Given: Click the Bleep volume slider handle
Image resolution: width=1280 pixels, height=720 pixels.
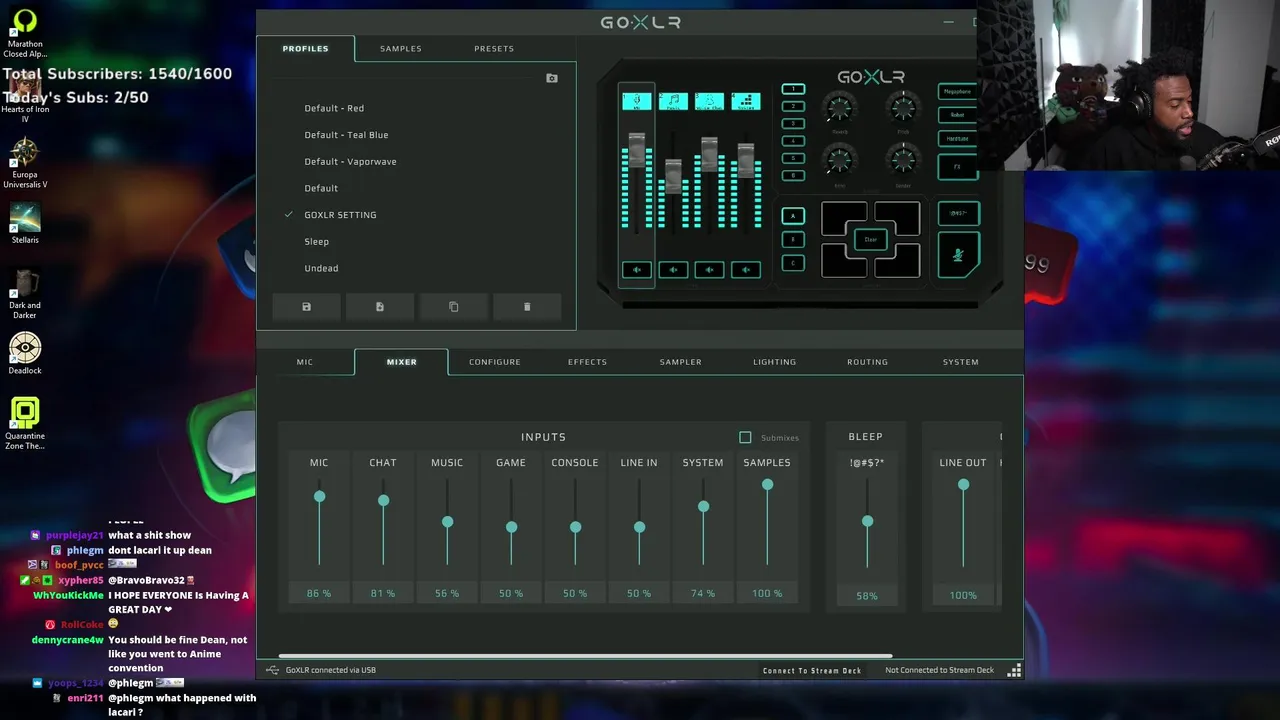Looking at the screenshot, I should [x=867, y=522].
